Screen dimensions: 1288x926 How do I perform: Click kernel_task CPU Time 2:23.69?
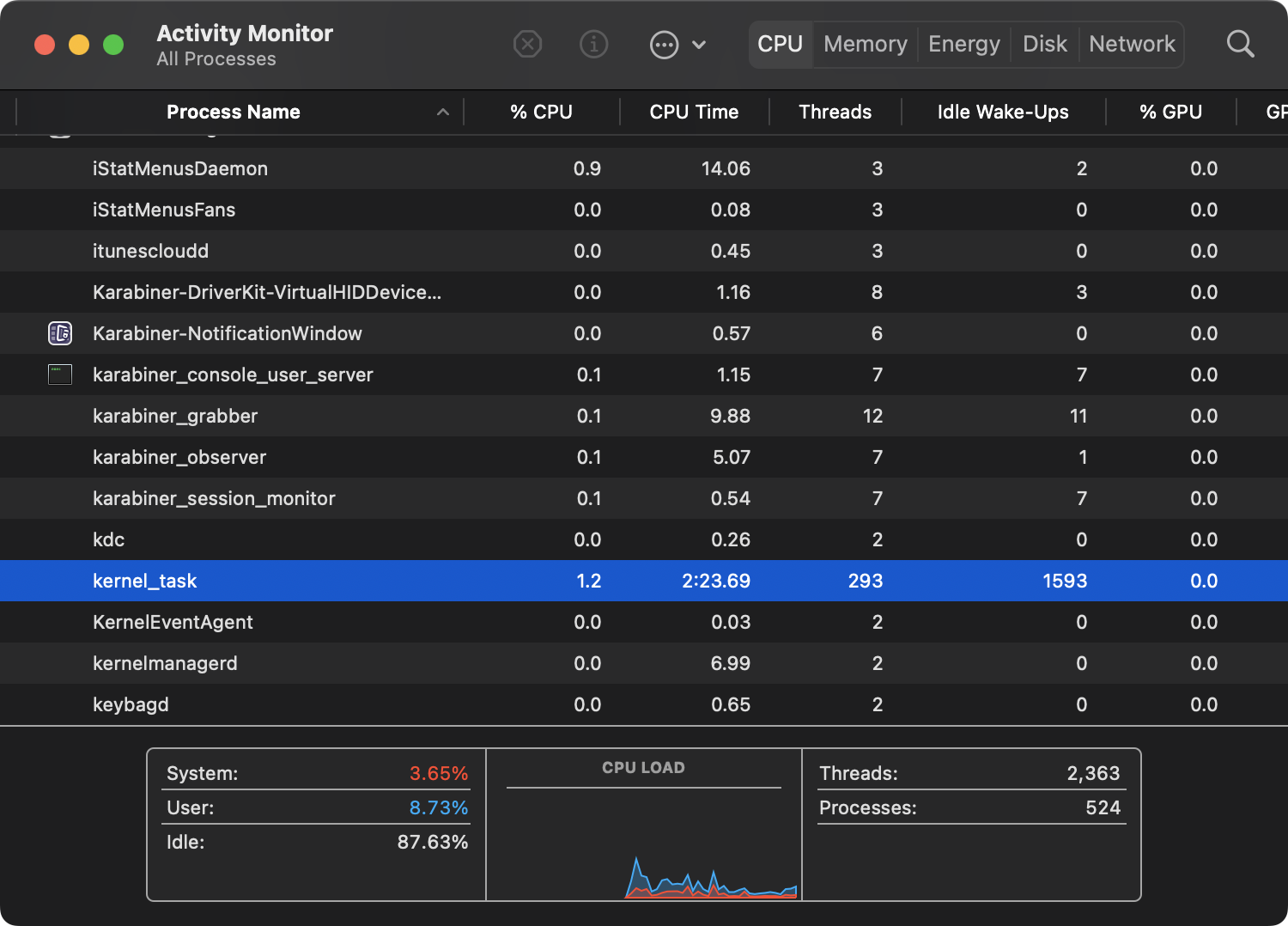click(716, 581)
